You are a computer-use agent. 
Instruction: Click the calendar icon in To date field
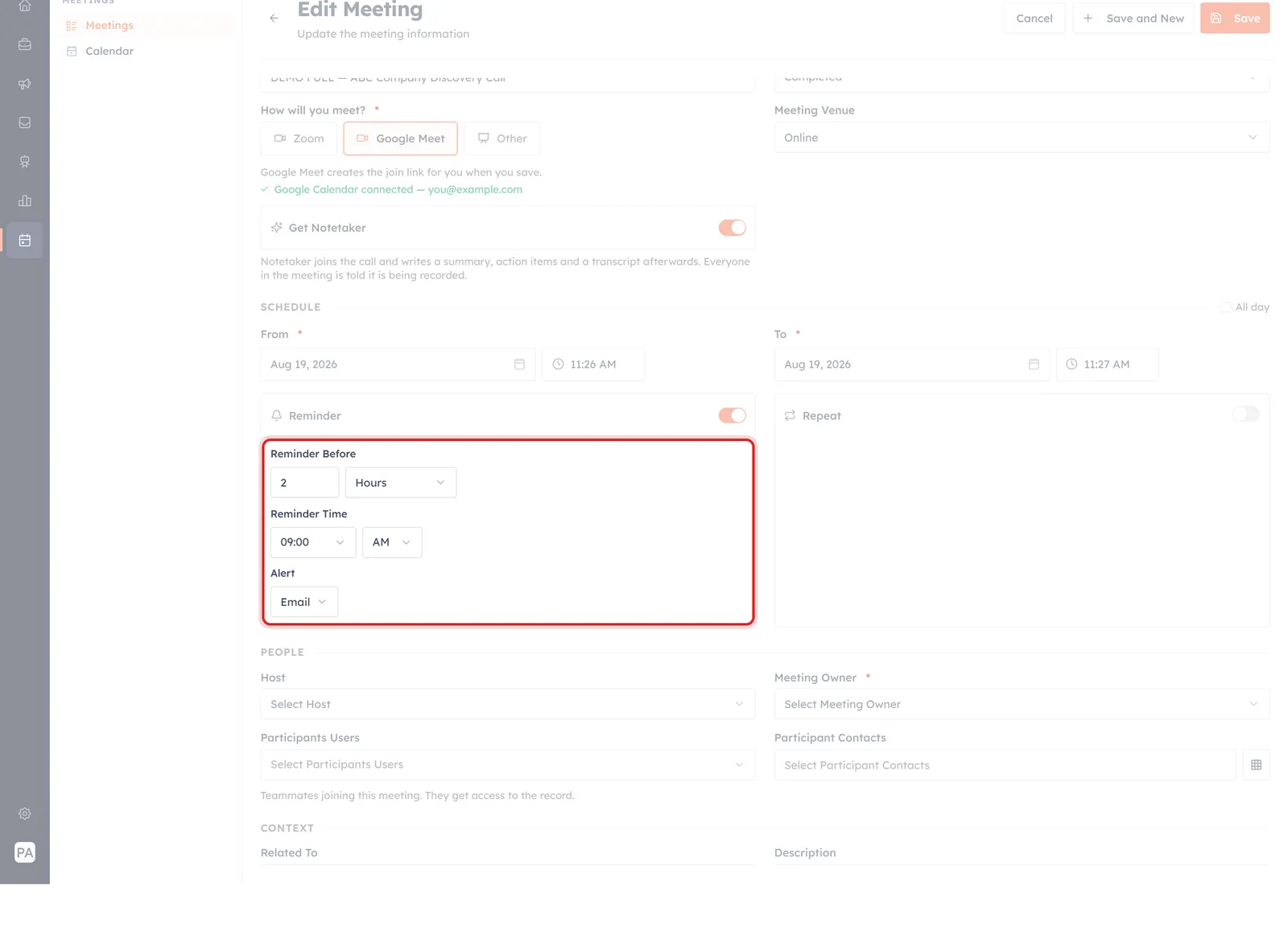pyautogui.click(x=1034, y=365)
